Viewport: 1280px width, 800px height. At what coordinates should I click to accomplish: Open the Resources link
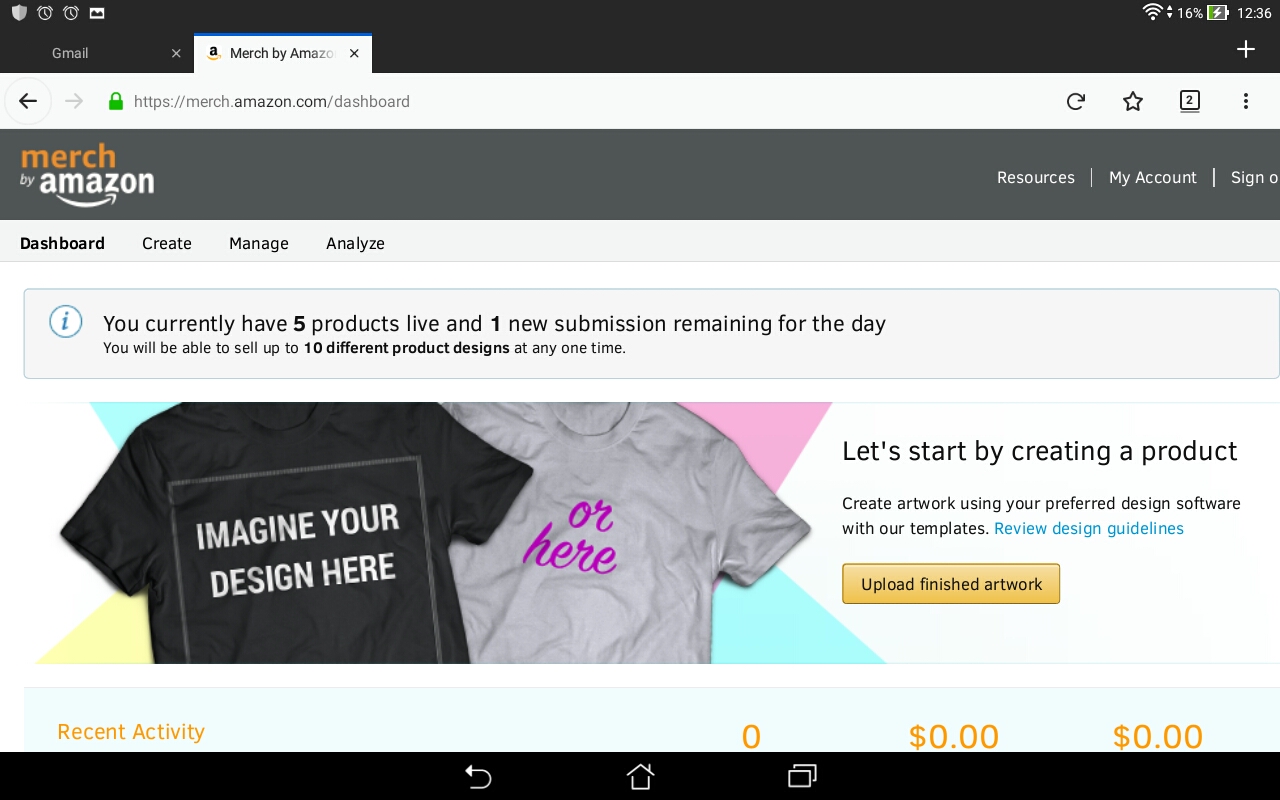click(1036, 177)
